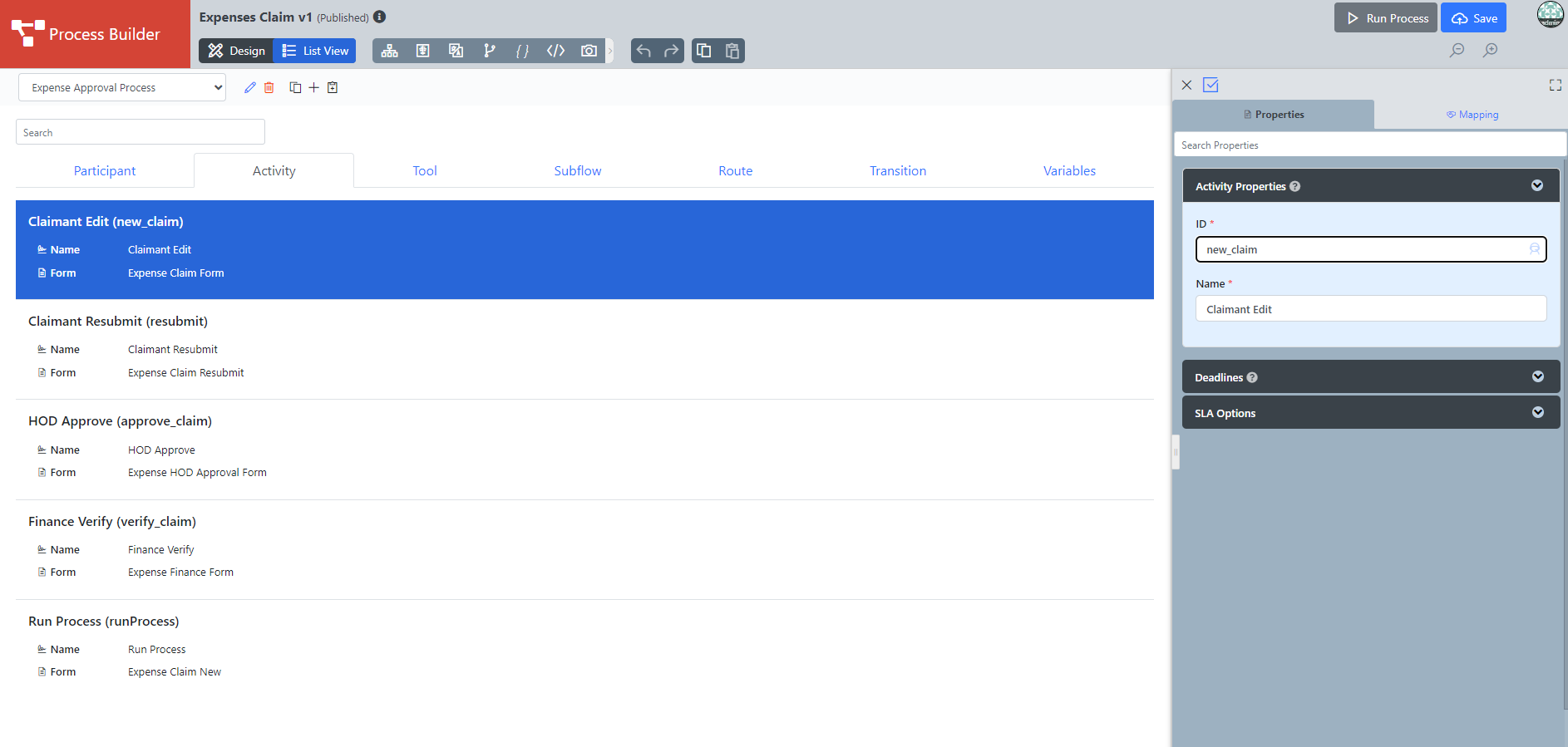Edit the process with the pencil icon

click(x=250, y=87)
